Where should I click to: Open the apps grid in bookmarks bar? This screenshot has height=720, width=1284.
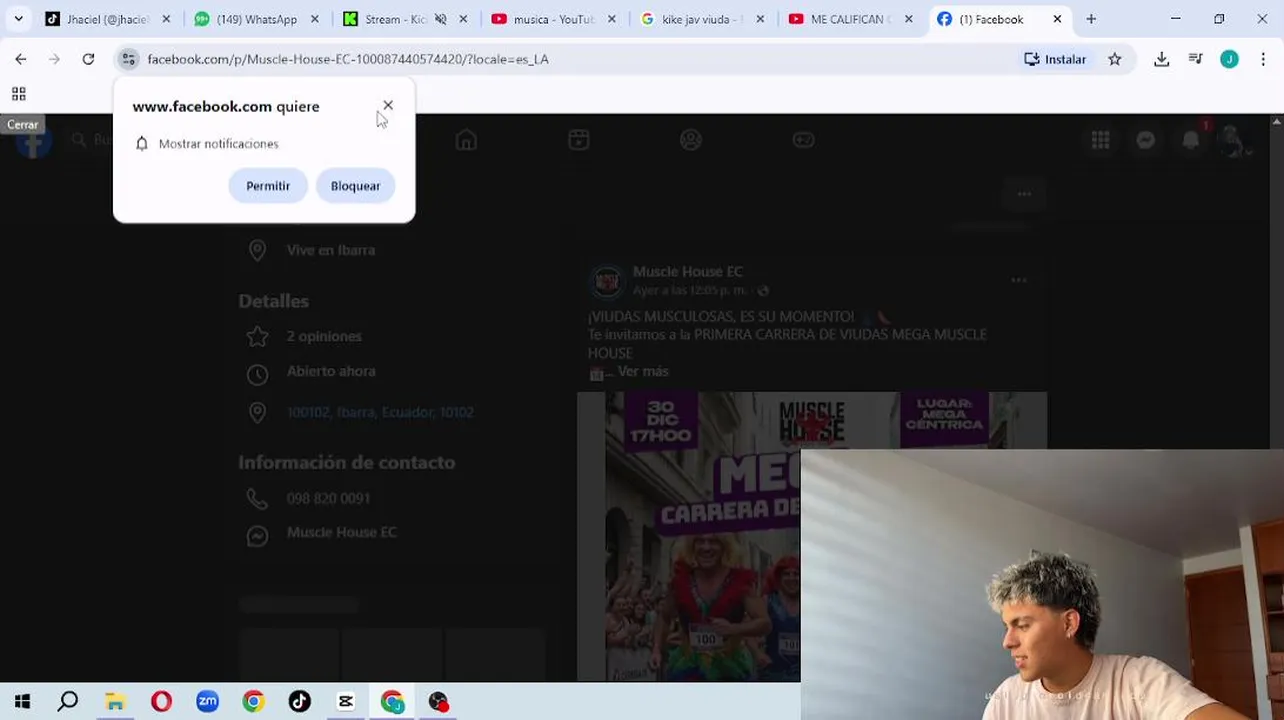18,94
